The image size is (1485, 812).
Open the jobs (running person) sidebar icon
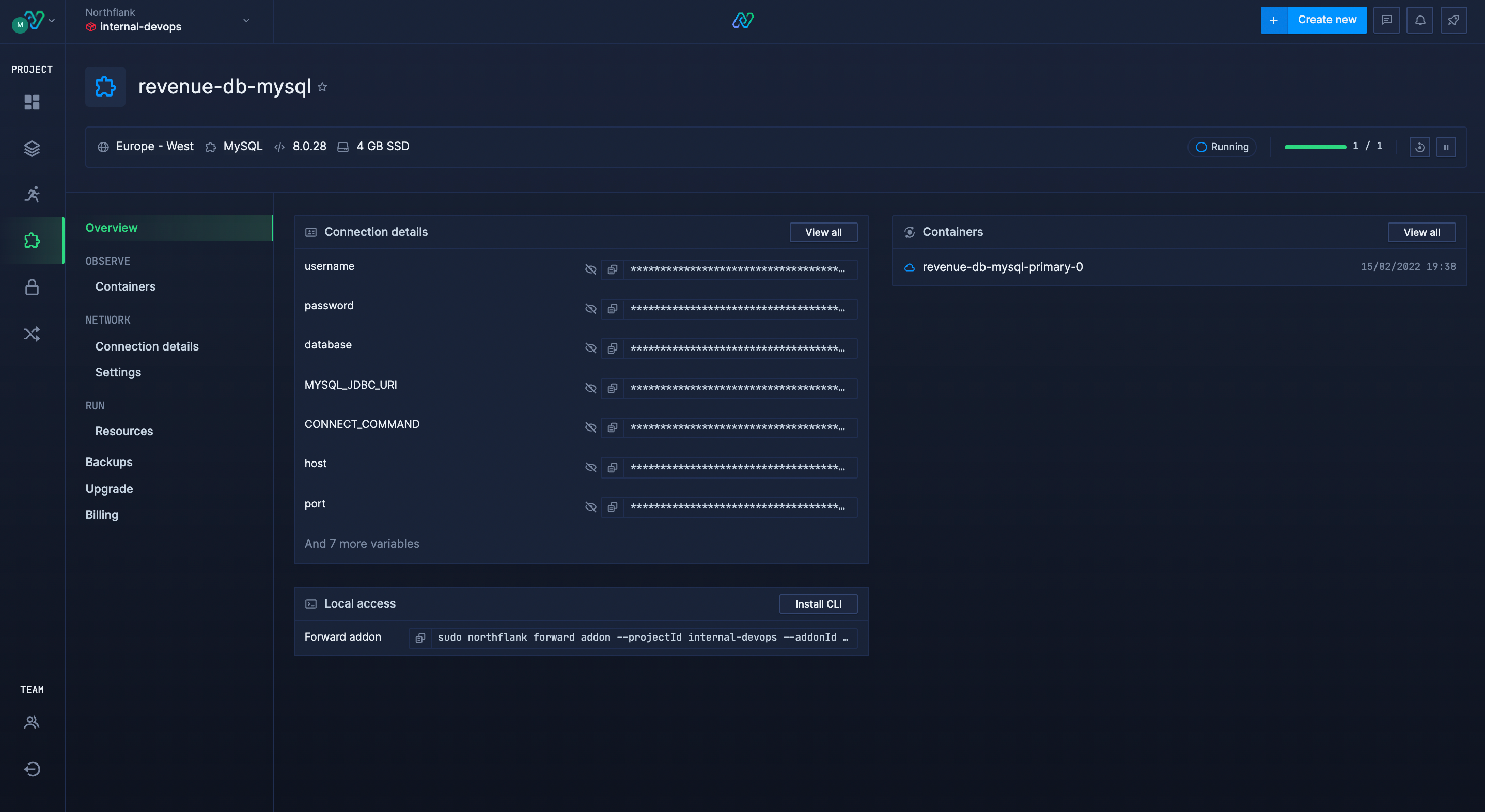(x=32, y=194)
